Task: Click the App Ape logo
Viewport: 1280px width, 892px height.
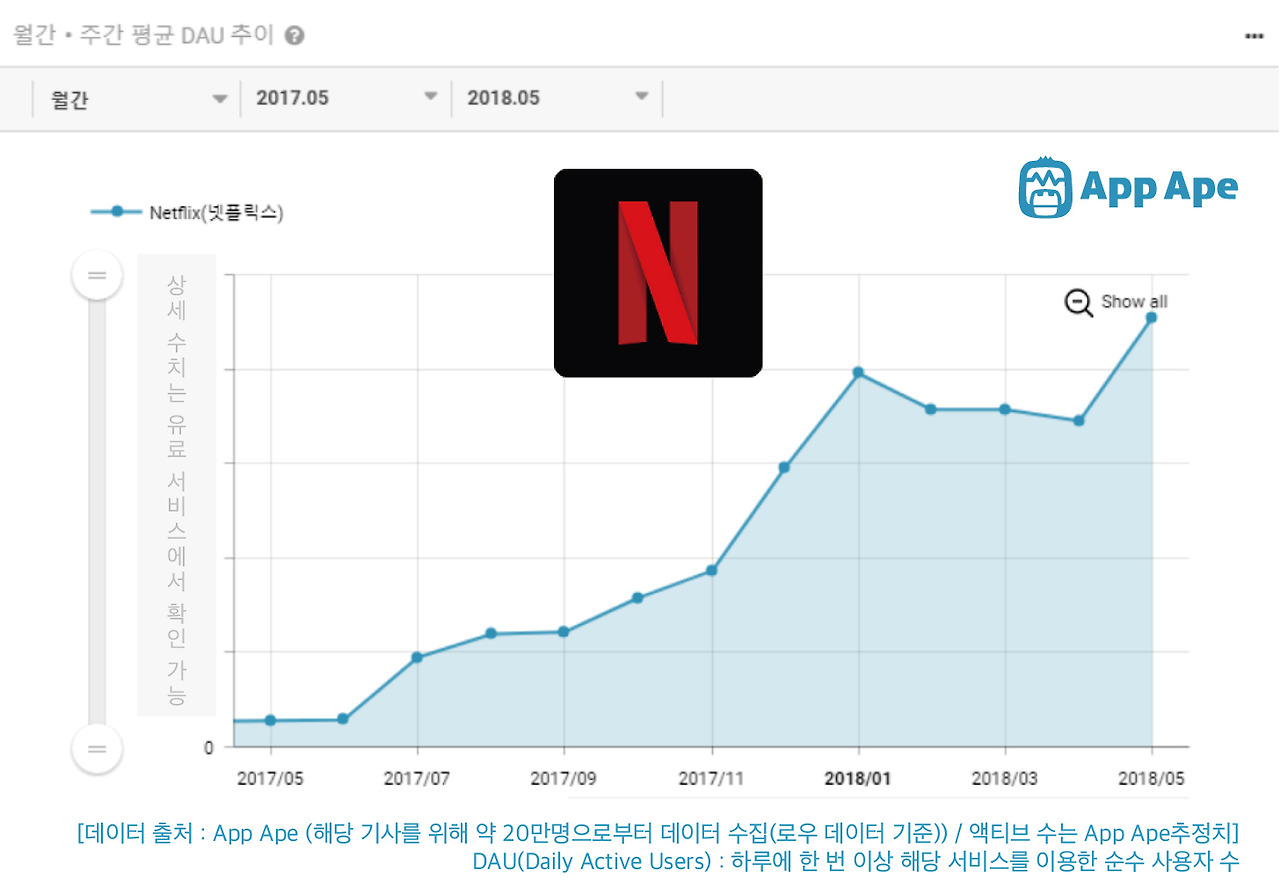Action: pyautogui.click(x=1127, y=186)
